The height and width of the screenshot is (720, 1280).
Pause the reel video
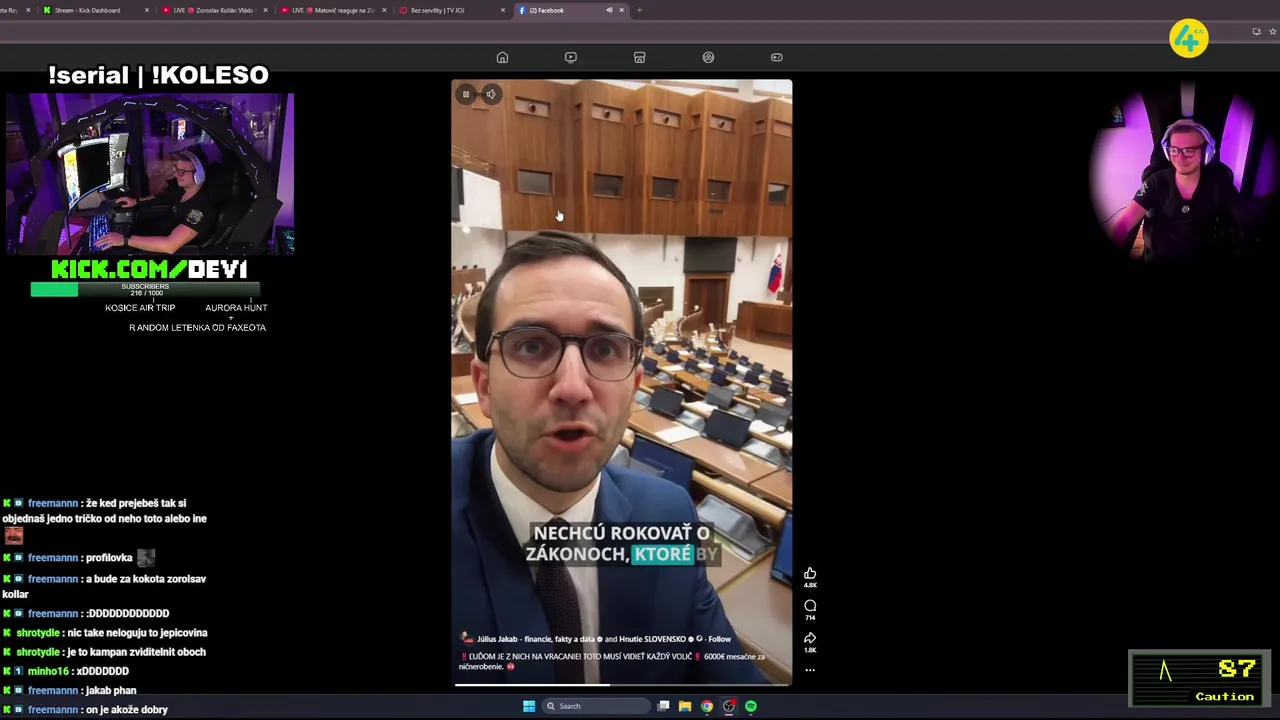click(x=465, y=94)
